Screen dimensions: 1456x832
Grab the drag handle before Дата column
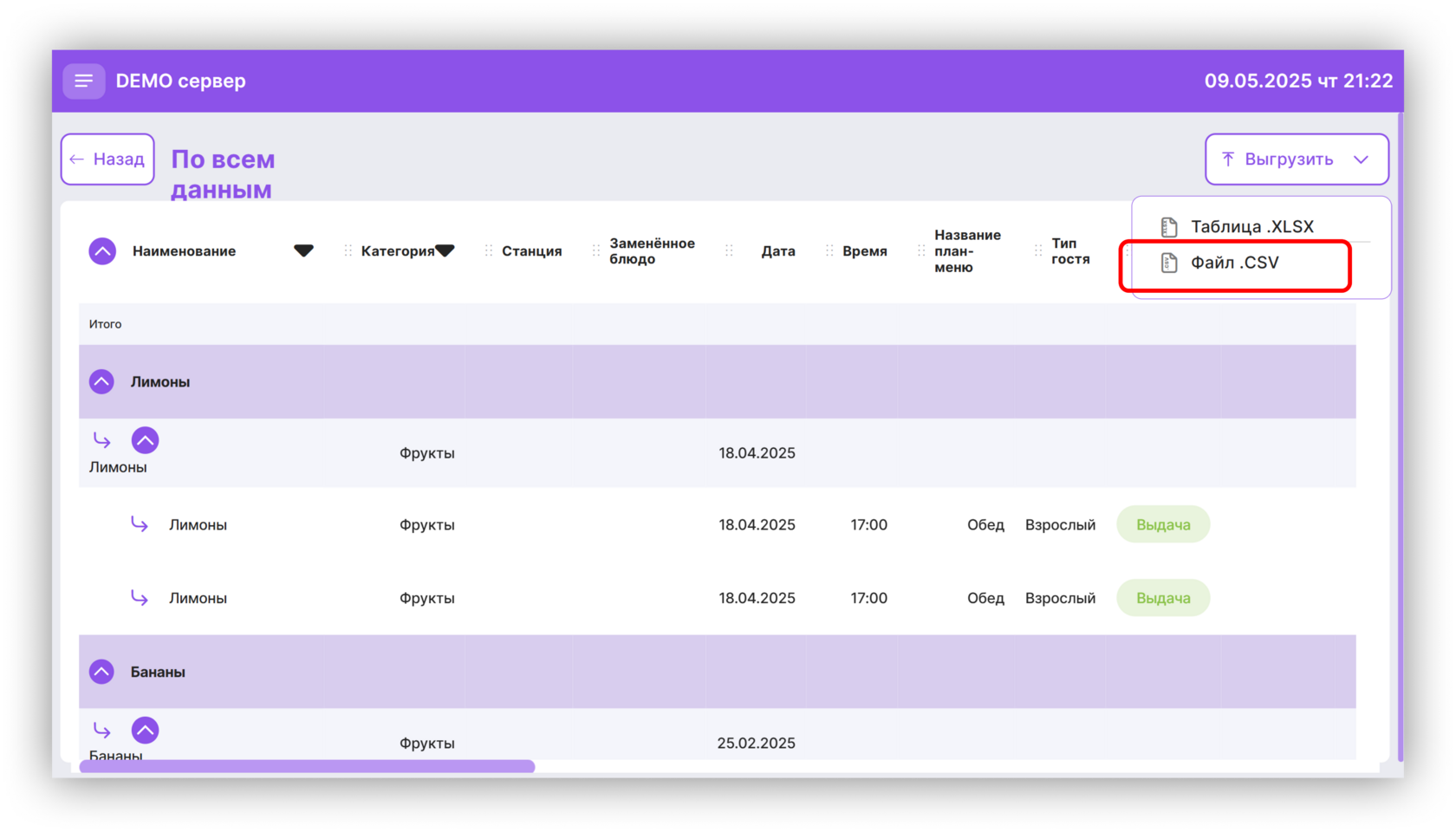tap(730, 251)
